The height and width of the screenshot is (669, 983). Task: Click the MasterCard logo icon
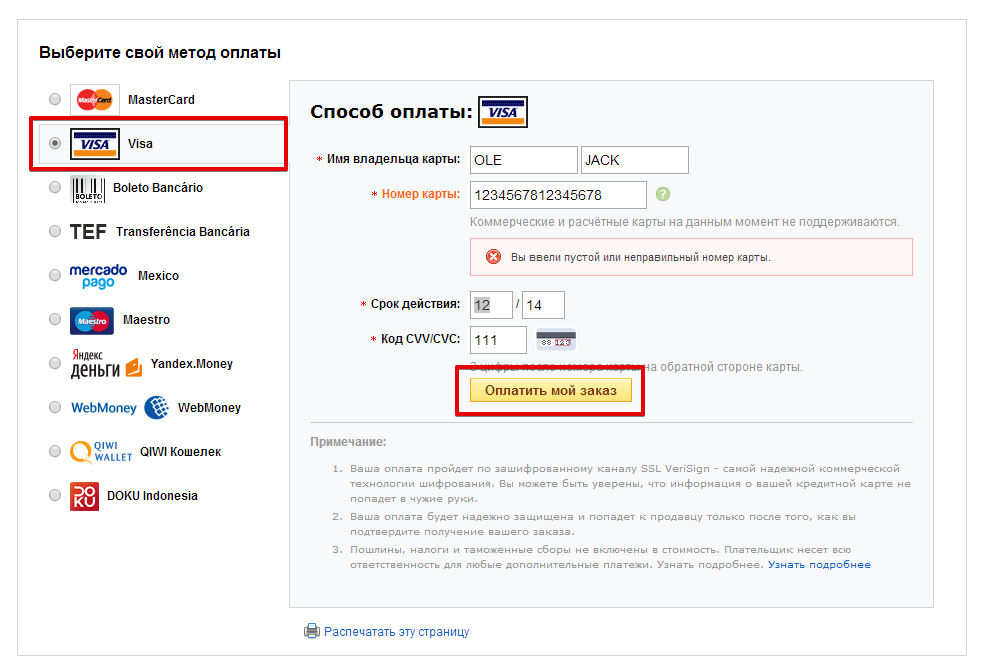[x=95, y=100]
